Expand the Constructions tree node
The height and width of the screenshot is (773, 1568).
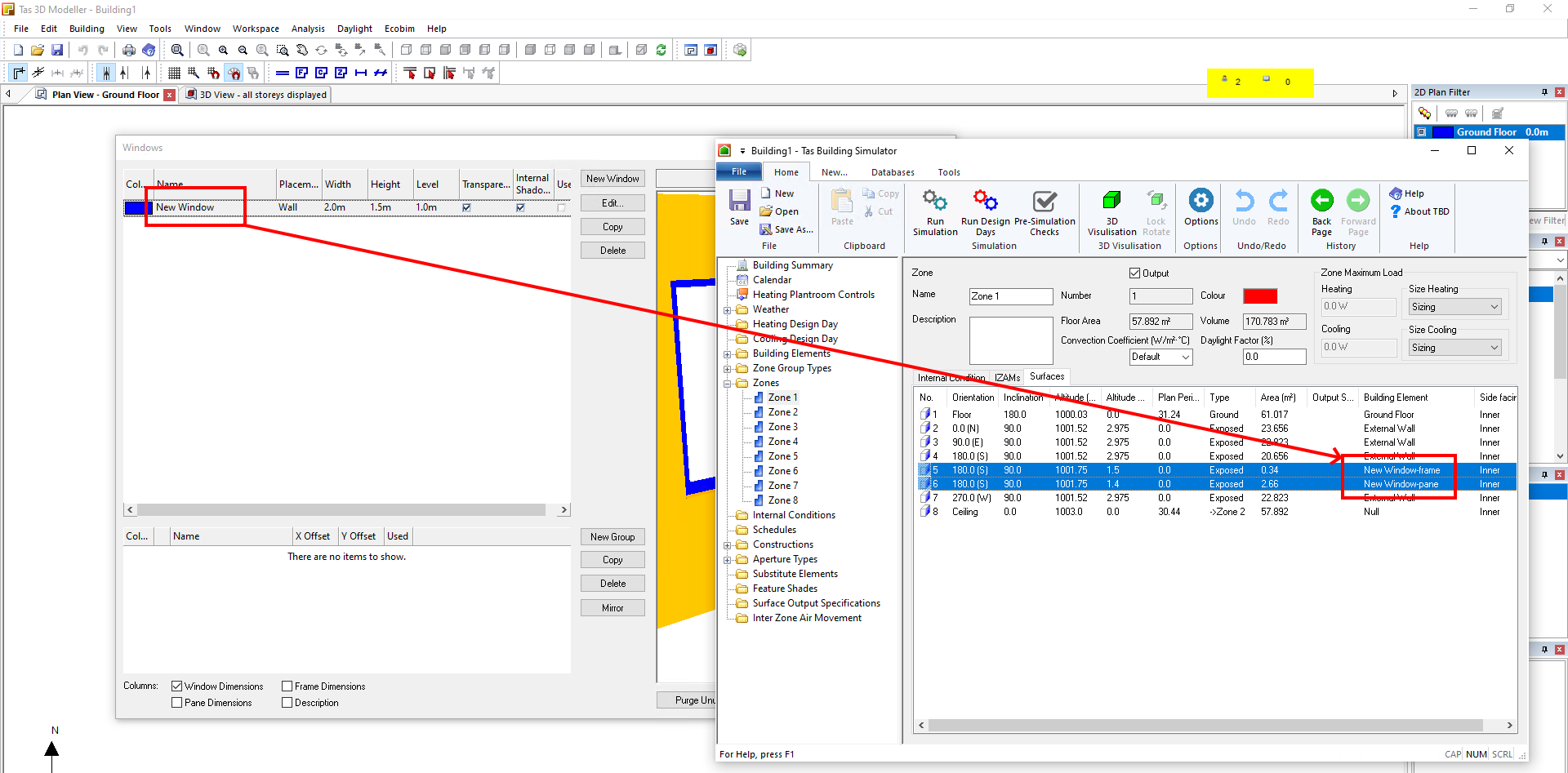pyautogui.click(x=727, y=545)
